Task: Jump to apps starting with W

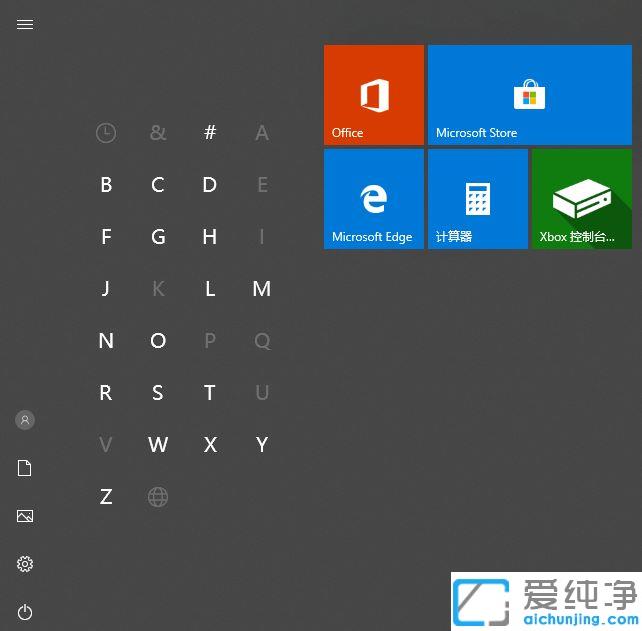Action: pos(158,445)
